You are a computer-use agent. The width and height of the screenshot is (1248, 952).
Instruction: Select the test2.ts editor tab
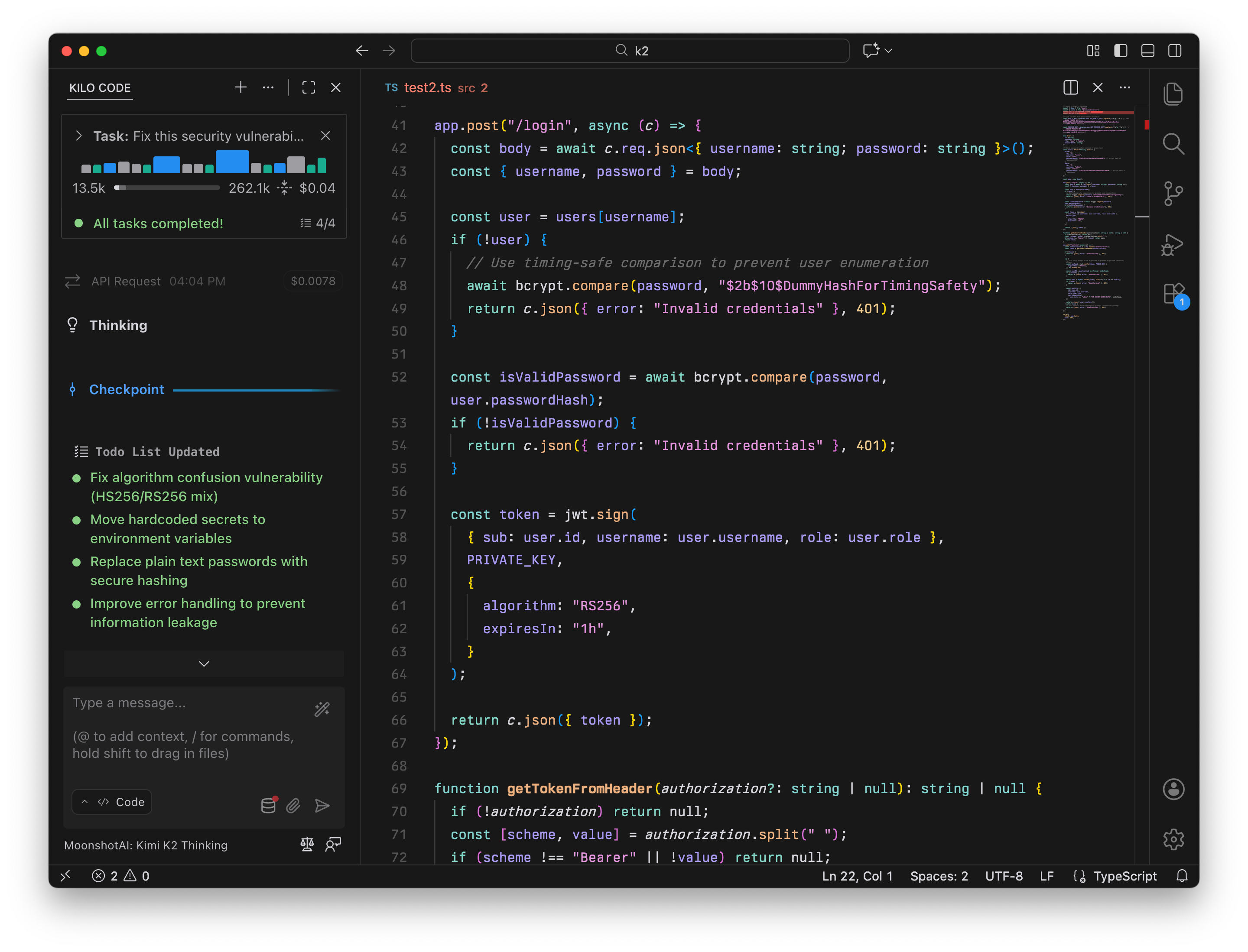tap(428, 88)
